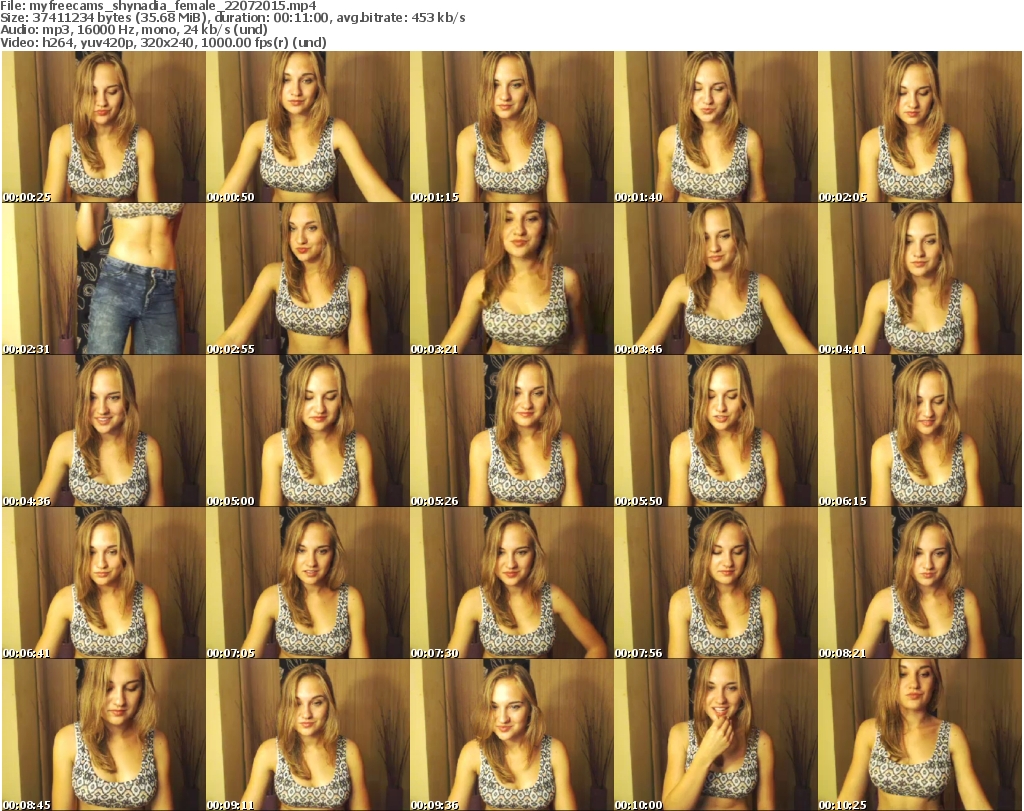Select the thumbnail stamped 00:00:25

[104, 127]
